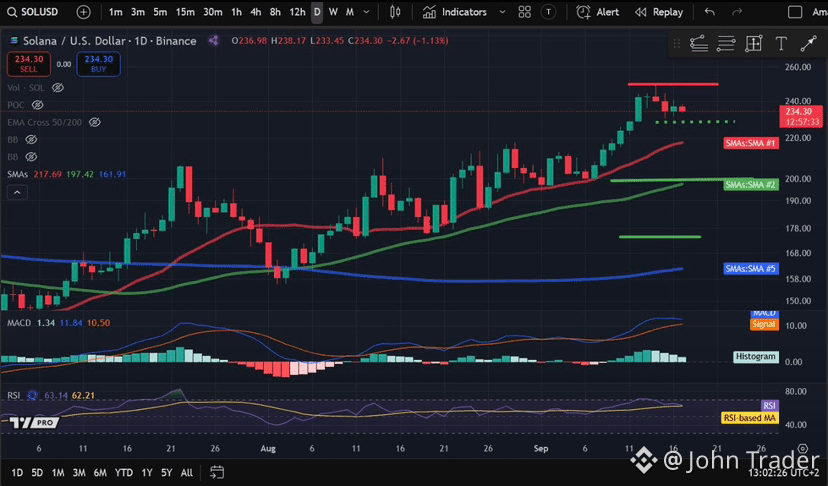Viewport: 828px width, 486px height.
Task: Select the grid measure drawing tool
Action: tap(754, 44)
